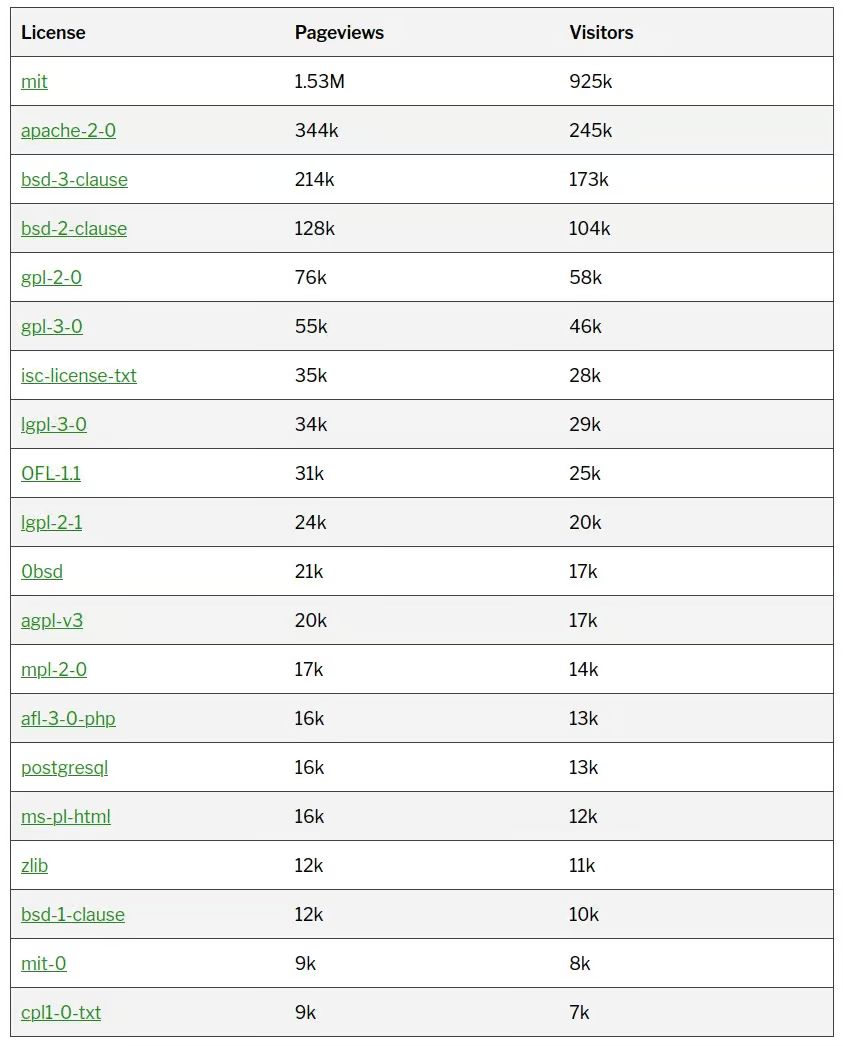This screenshot has width=843, height=1046.
Task: Open the mit license link
Action: point(34,82)
